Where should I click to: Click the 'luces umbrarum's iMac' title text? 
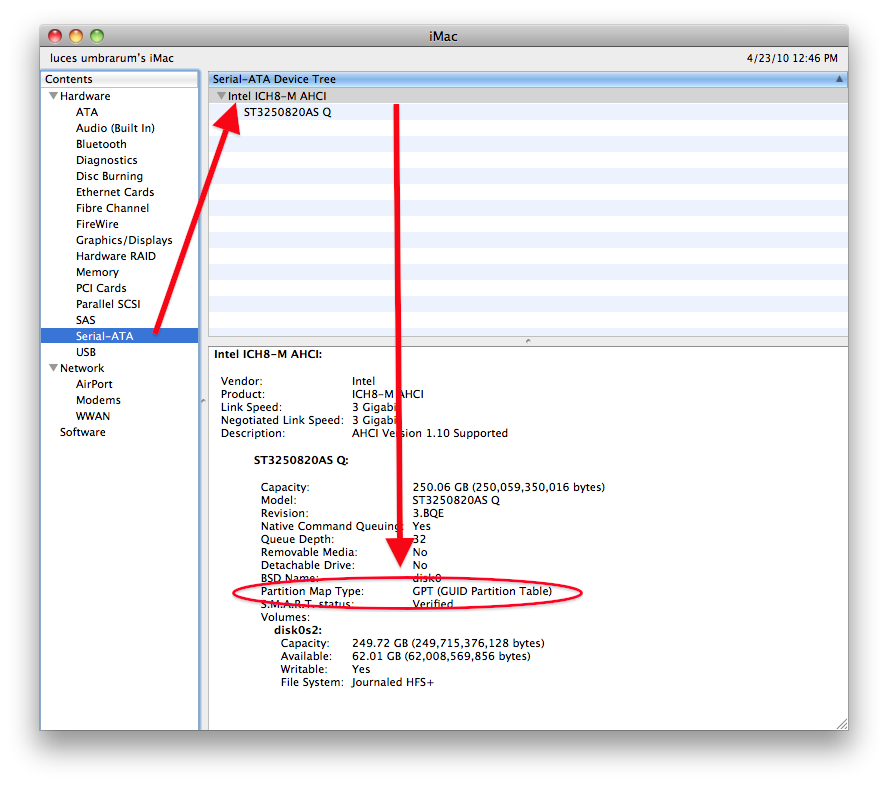[112, 58]
